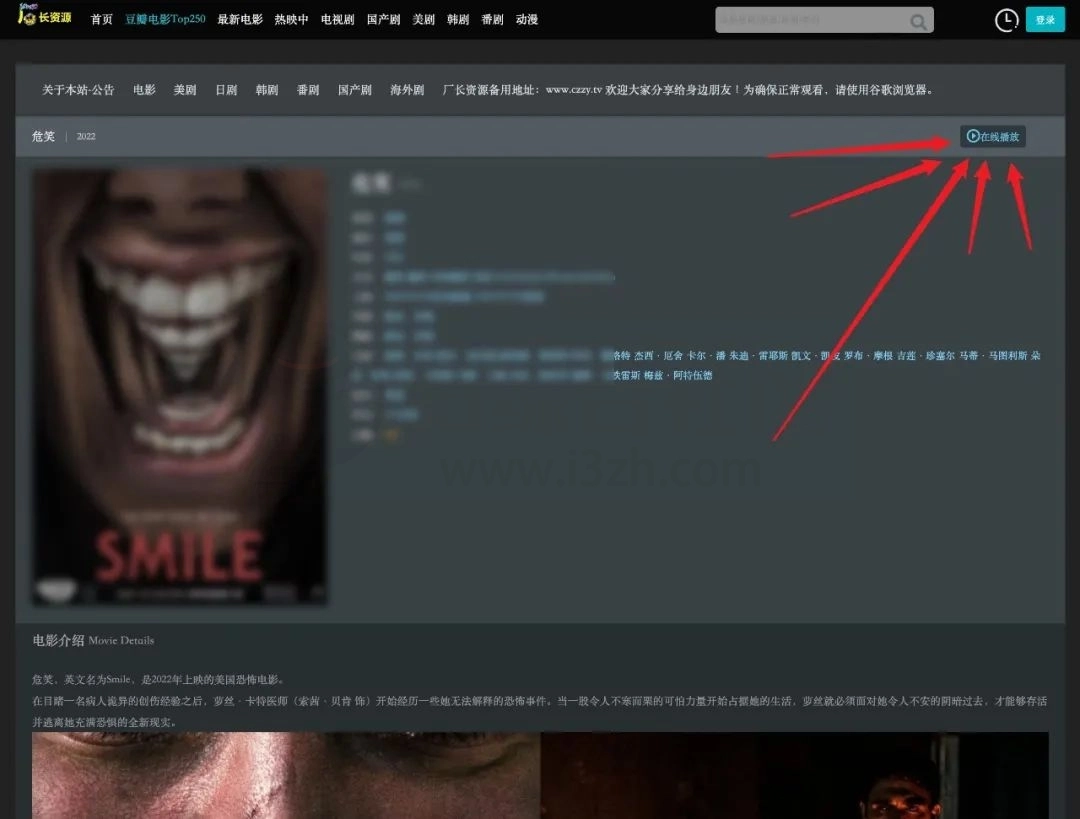
Task: Open 动漫 in the top navigation
Action: pyautogui.click(x=527, y=20)
